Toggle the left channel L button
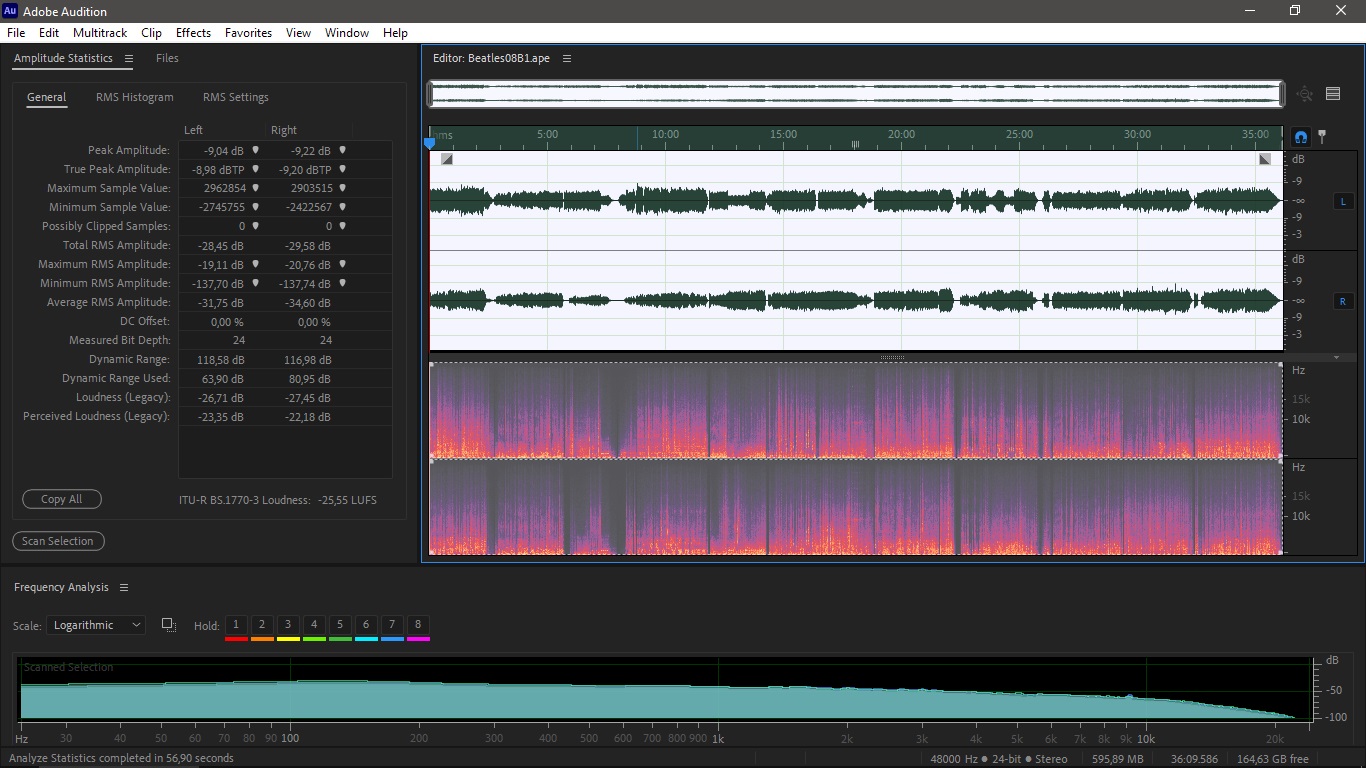Screen dimensions: 1366x768 coord(1343,202)
